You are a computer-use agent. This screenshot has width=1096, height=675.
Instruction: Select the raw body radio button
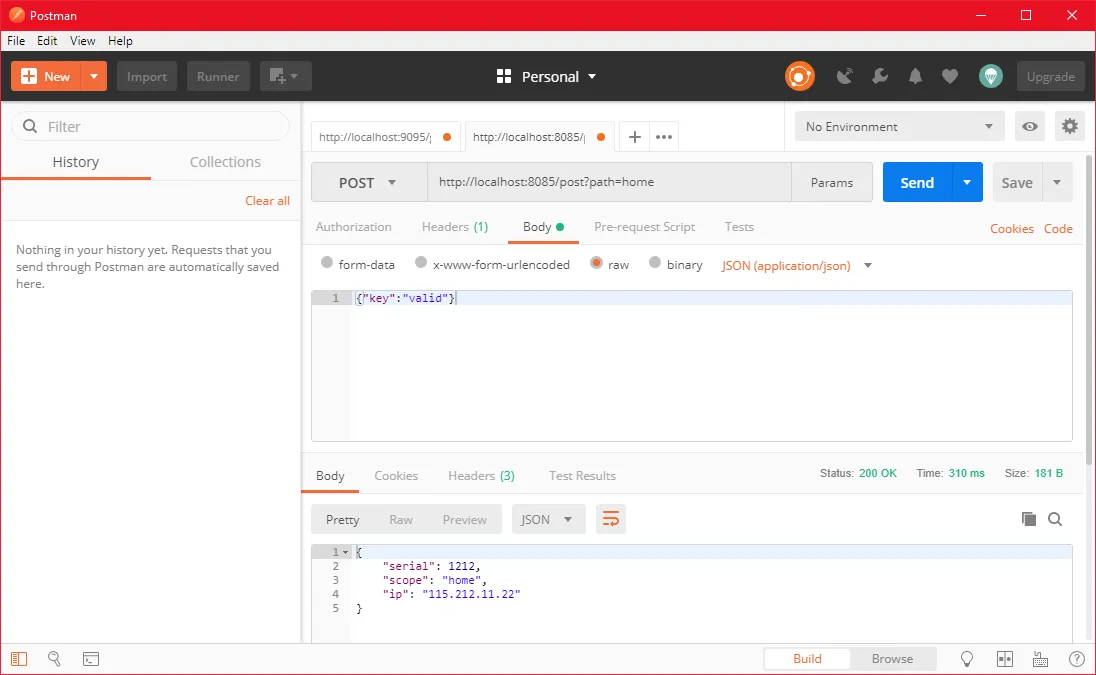tap(596, 263)
